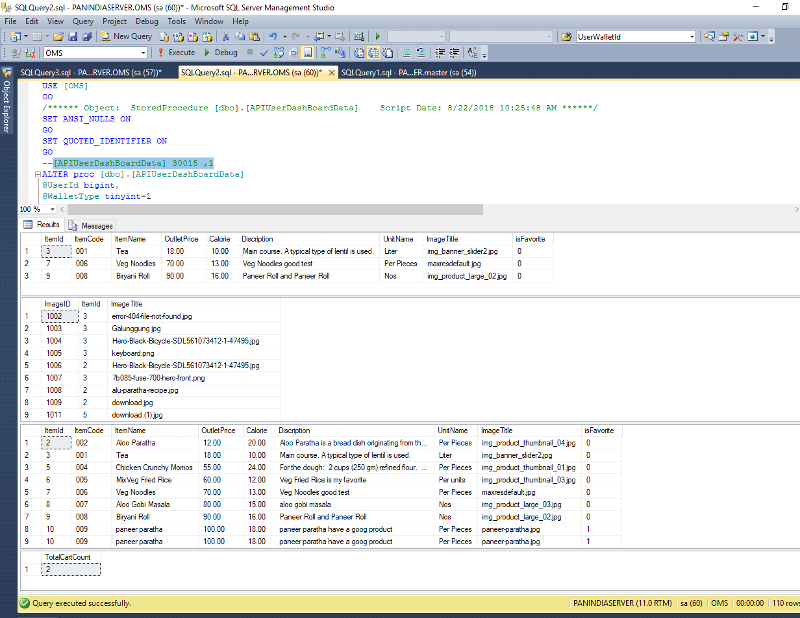The width and height of the screenshot is (800, 618).
Task: Click the Undo arrow icon
Action: click(x=273, y=36)
